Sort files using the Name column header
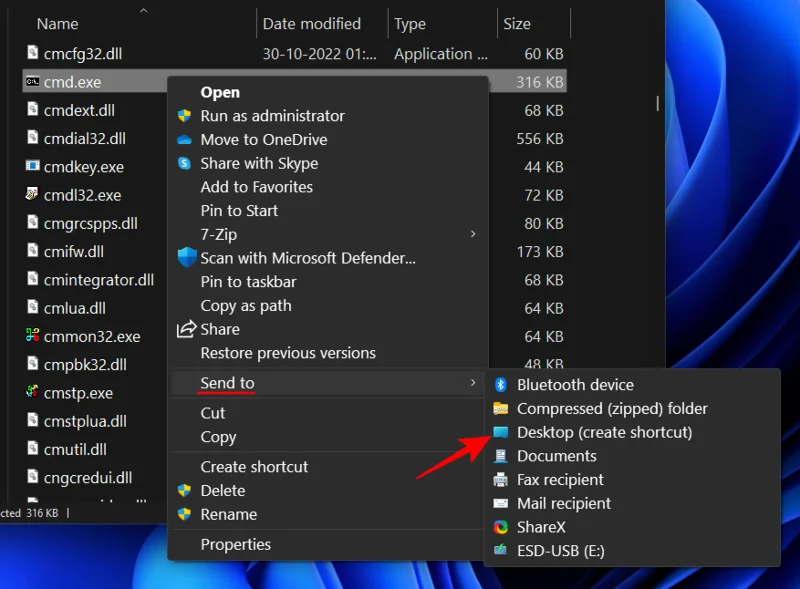The height and width of the screenshot is (589, 800). [x=57, y=22]
